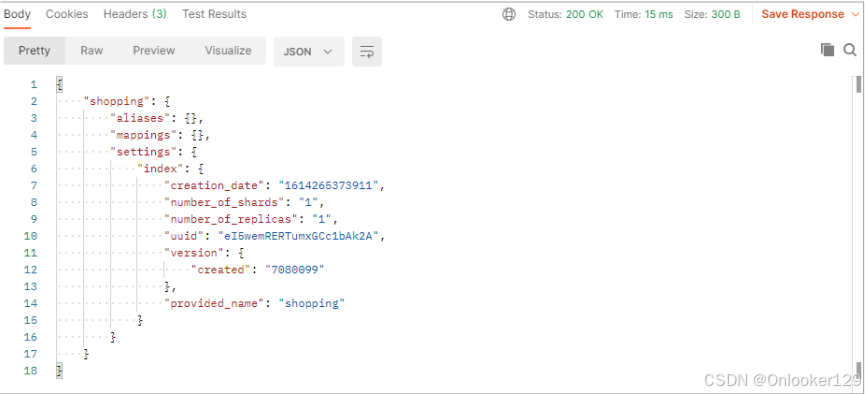Screen dimensions: 865x395
Task: Open search in response body
Action: (x=850, y=50)
